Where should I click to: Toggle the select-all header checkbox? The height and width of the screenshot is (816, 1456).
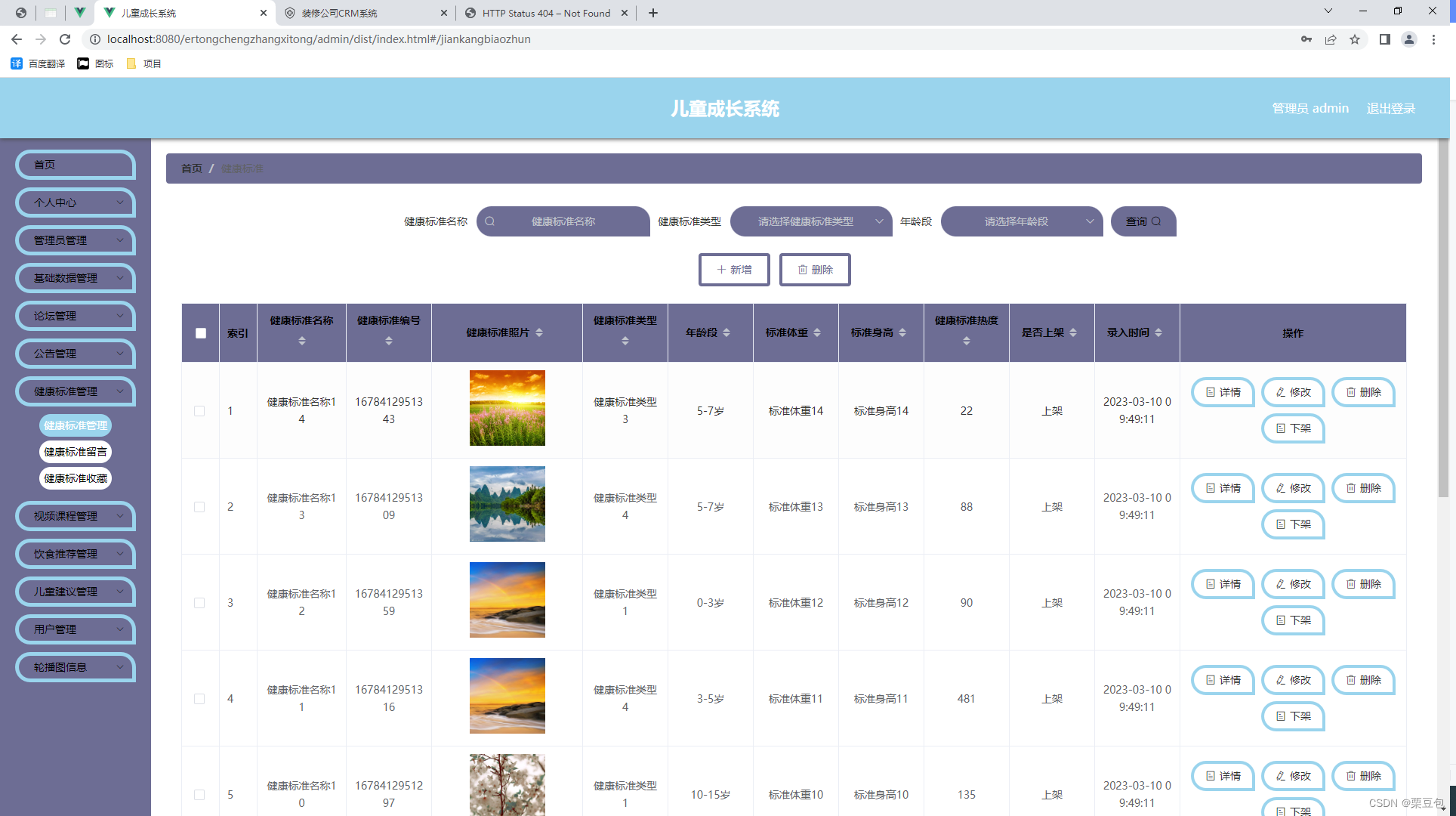pyautogui.click(x=201, y=333)
